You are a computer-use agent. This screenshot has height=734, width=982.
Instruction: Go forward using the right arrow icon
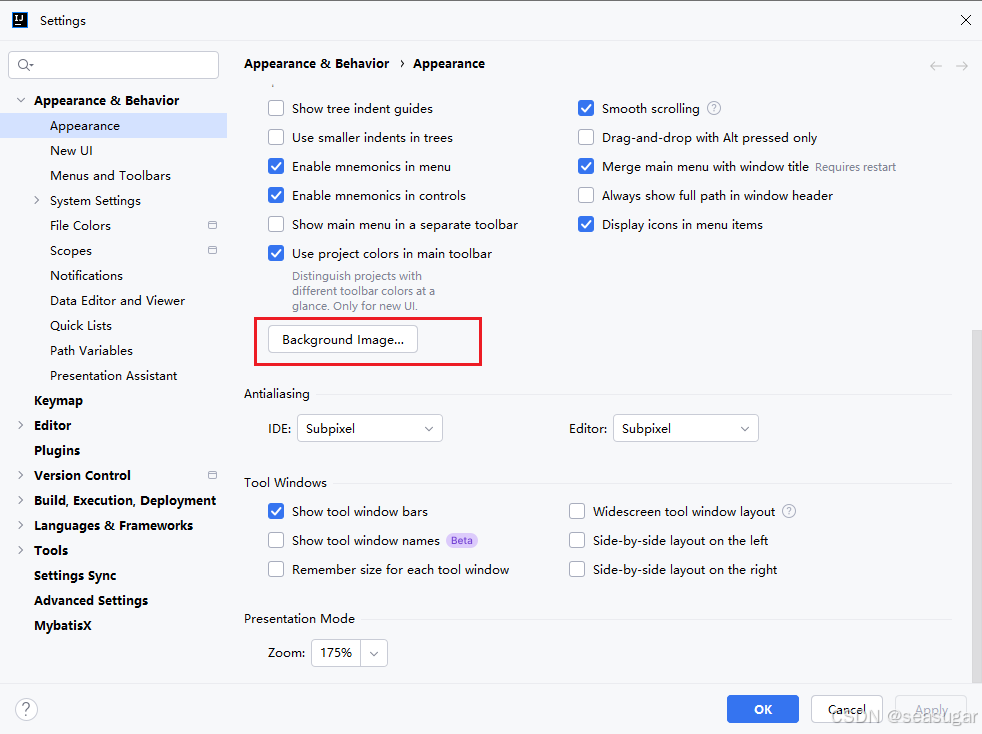pos(962,66)
